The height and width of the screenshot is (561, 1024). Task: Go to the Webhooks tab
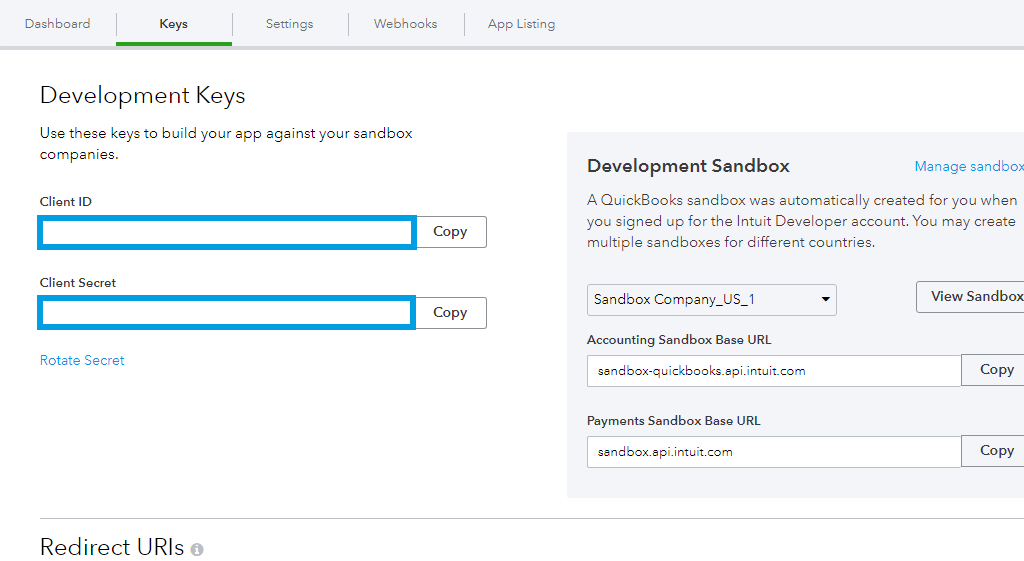point(405,23)
